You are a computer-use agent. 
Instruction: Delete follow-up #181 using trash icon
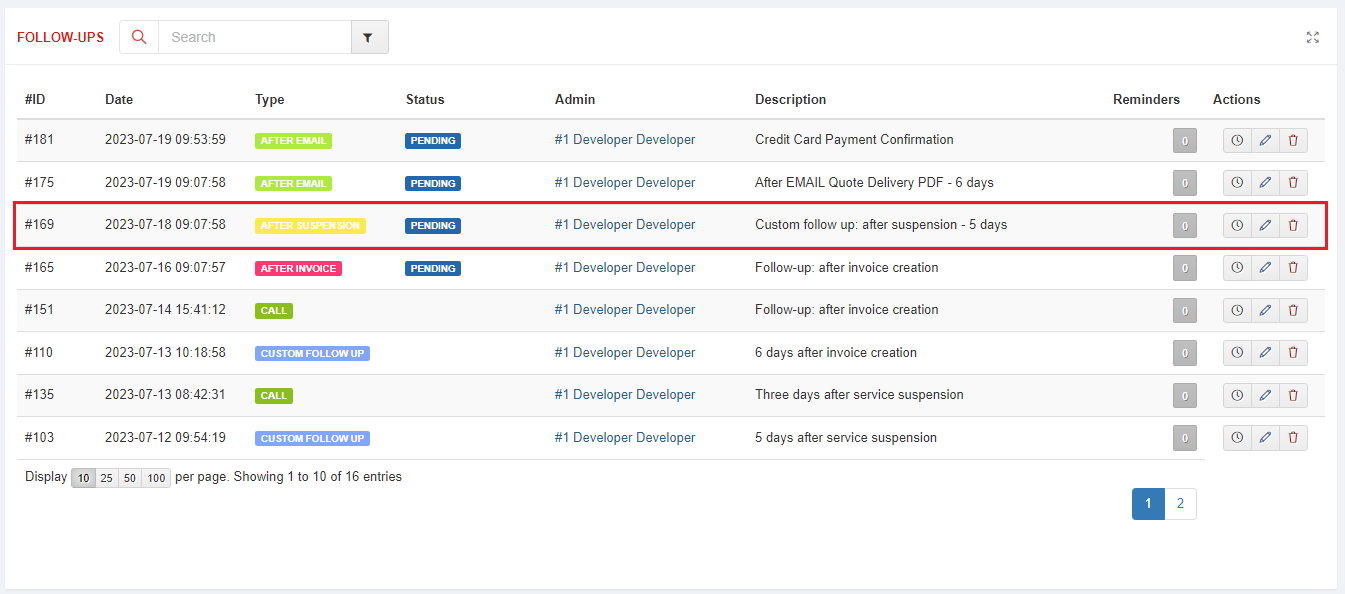[1293, 141]
